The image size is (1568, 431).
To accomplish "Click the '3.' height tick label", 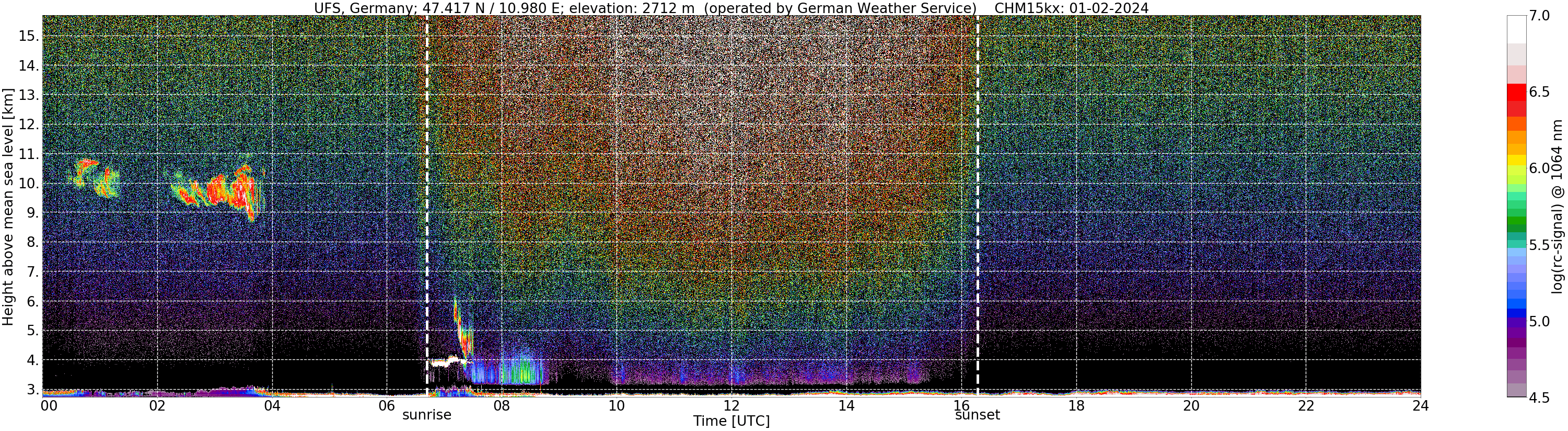I will [33, 390].
